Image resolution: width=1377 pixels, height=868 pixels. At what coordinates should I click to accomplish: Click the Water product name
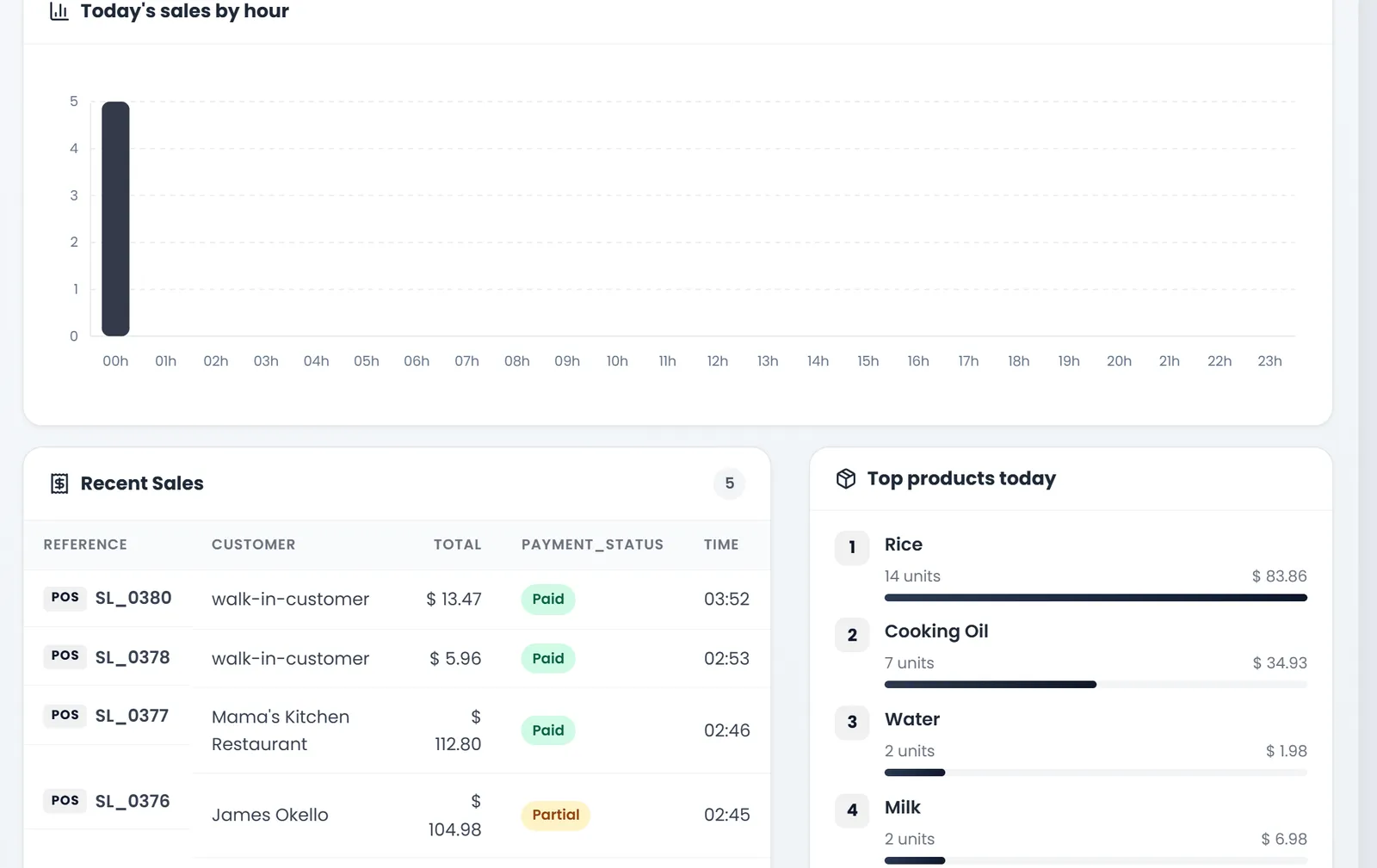tap(912, 719)
